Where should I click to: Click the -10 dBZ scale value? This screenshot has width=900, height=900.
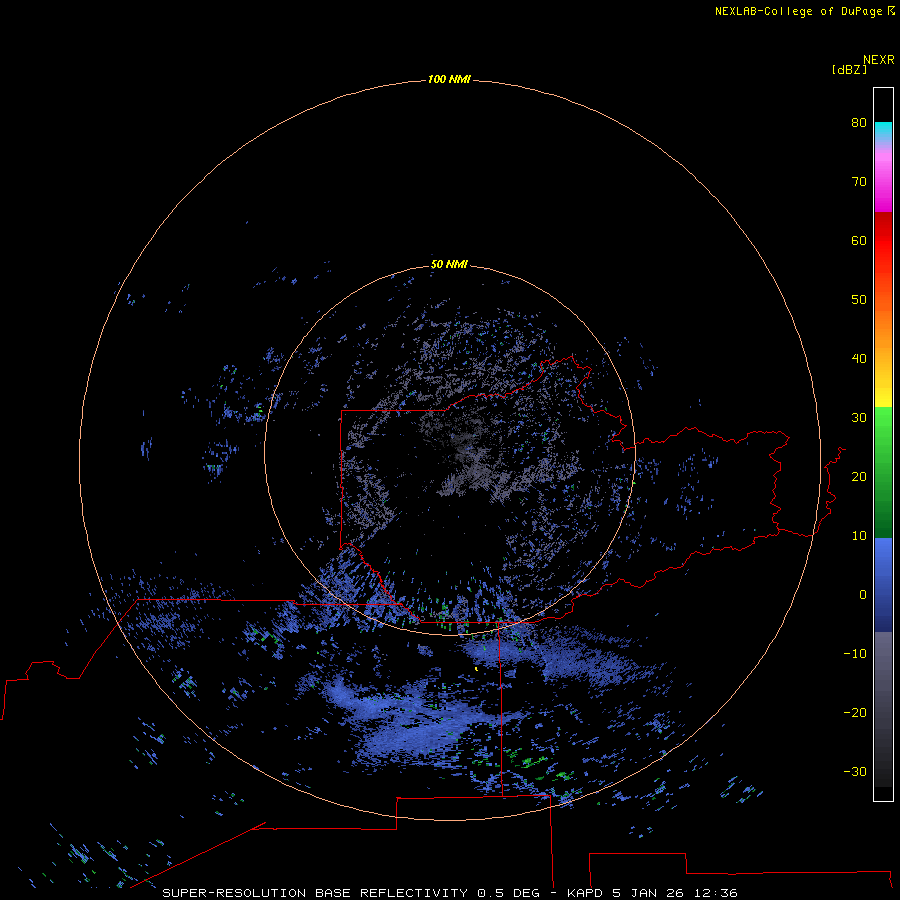[855, 654]
